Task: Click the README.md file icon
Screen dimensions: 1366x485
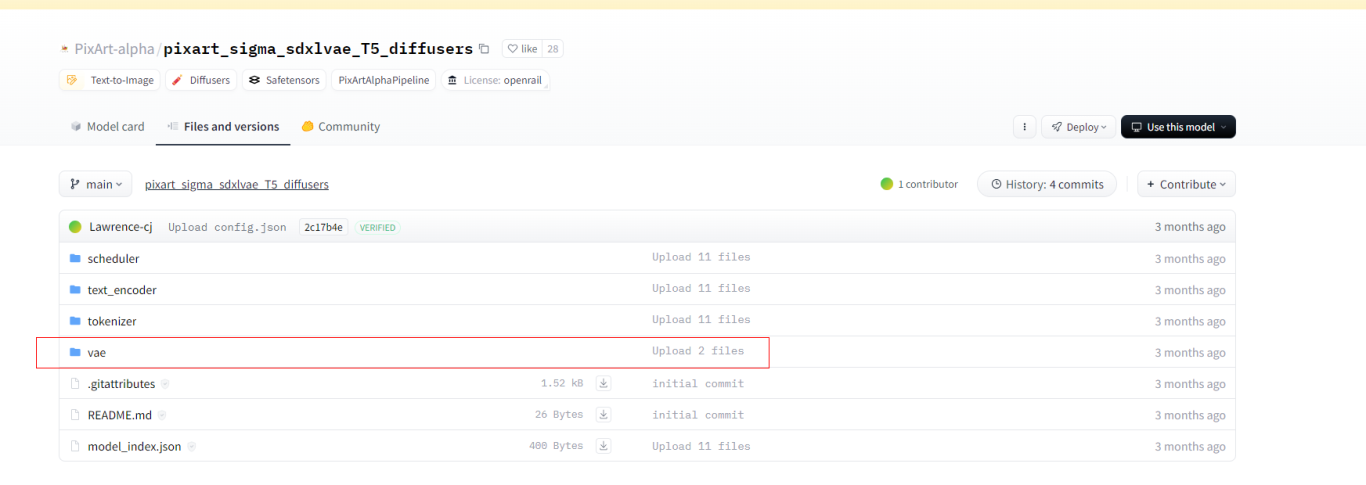Action: coord(75,415)
